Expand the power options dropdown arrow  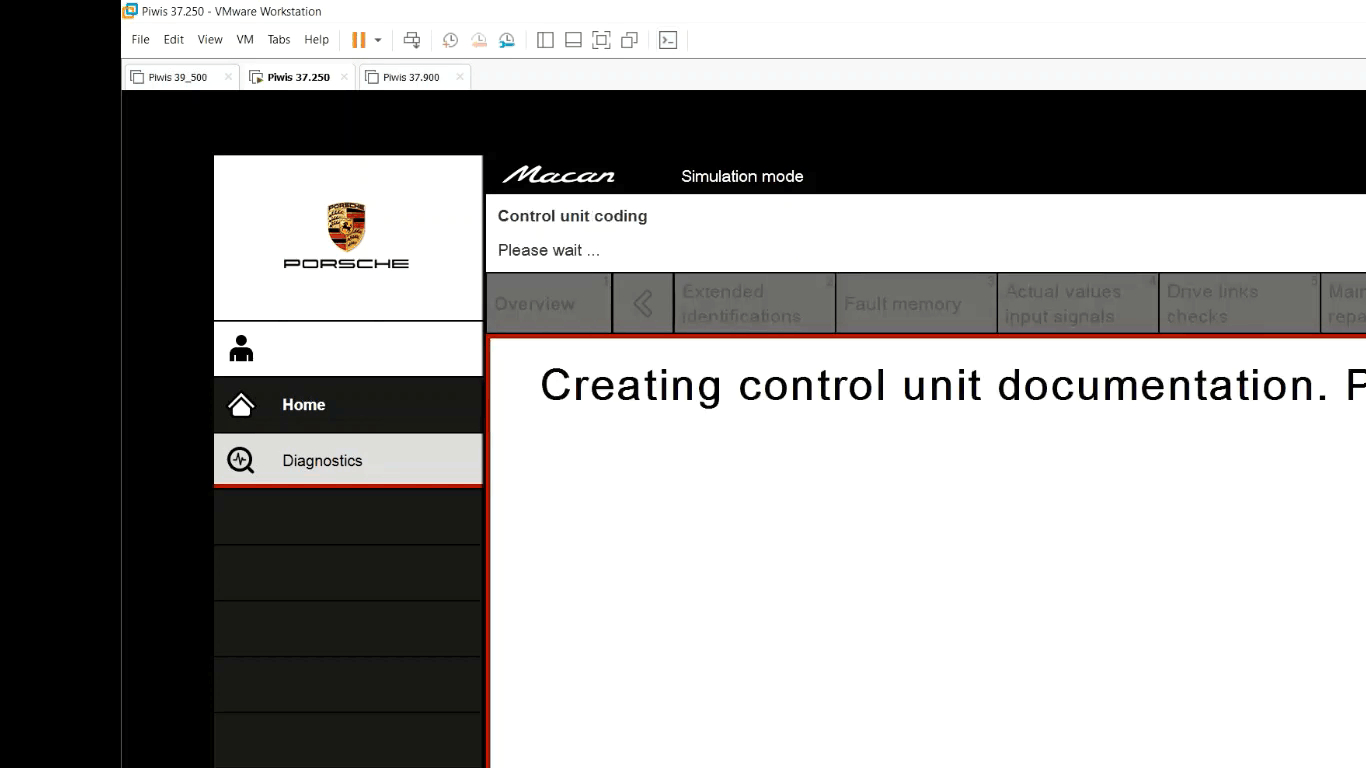[x=378, y=40]
